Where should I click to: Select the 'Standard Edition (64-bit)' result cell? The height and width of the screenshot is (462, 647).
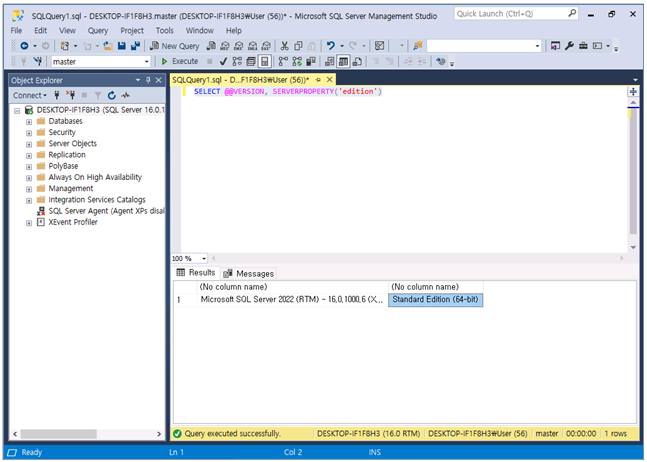(435, 299)
